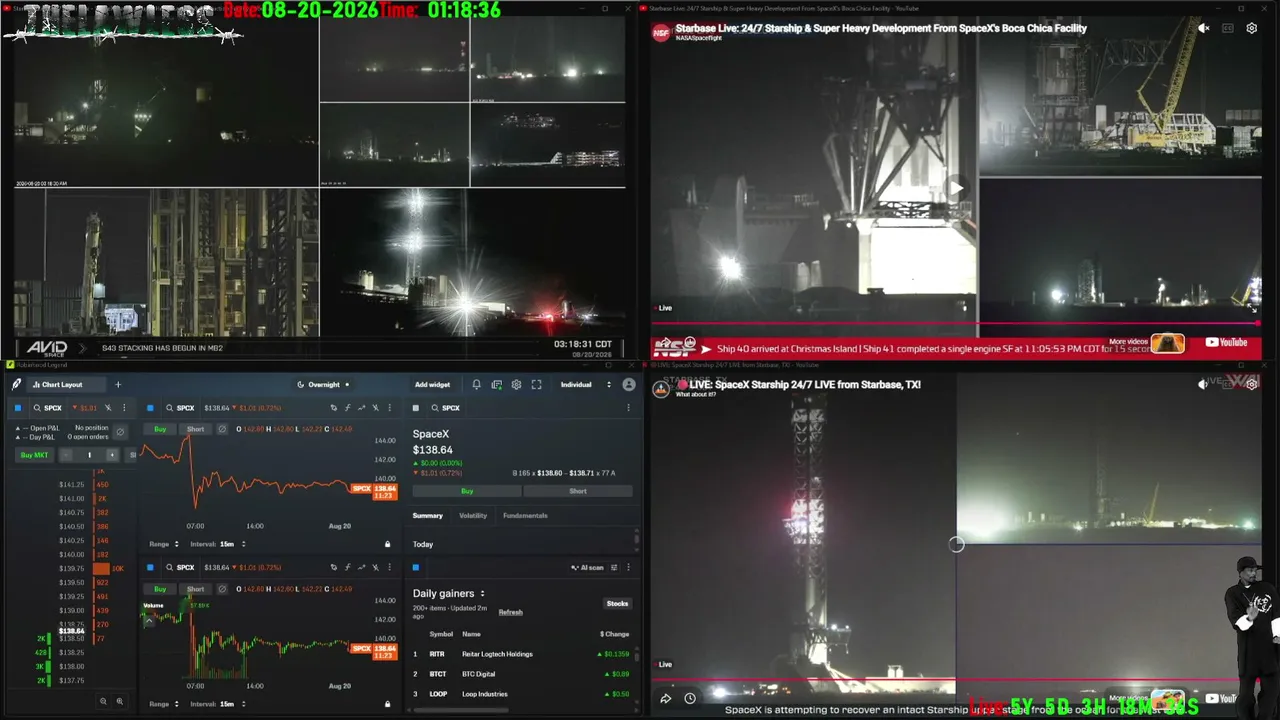This screenshot has width=1280, height=720.
Task: Run AI scan on Daily gainers
Action: [x=589, y=568]
